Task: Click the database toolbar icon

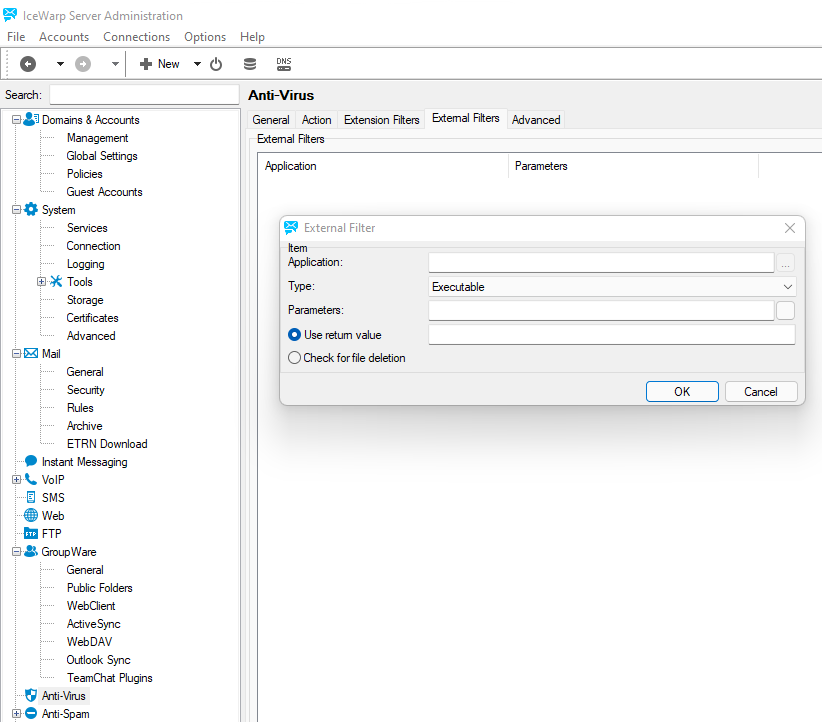Action: coord(250,64)
